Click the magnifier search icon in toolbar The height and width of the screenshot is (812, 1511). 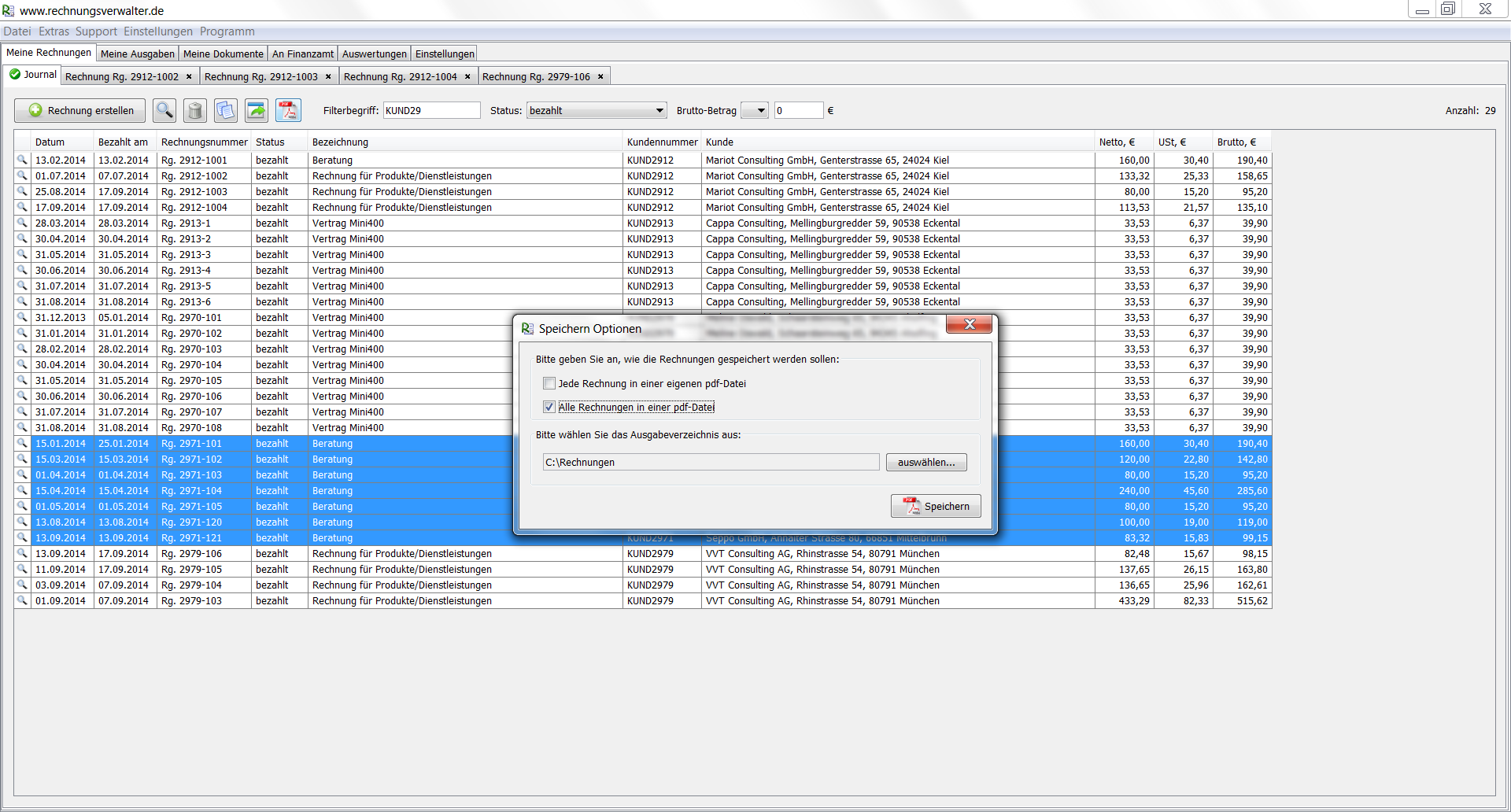tap(164, 111)
